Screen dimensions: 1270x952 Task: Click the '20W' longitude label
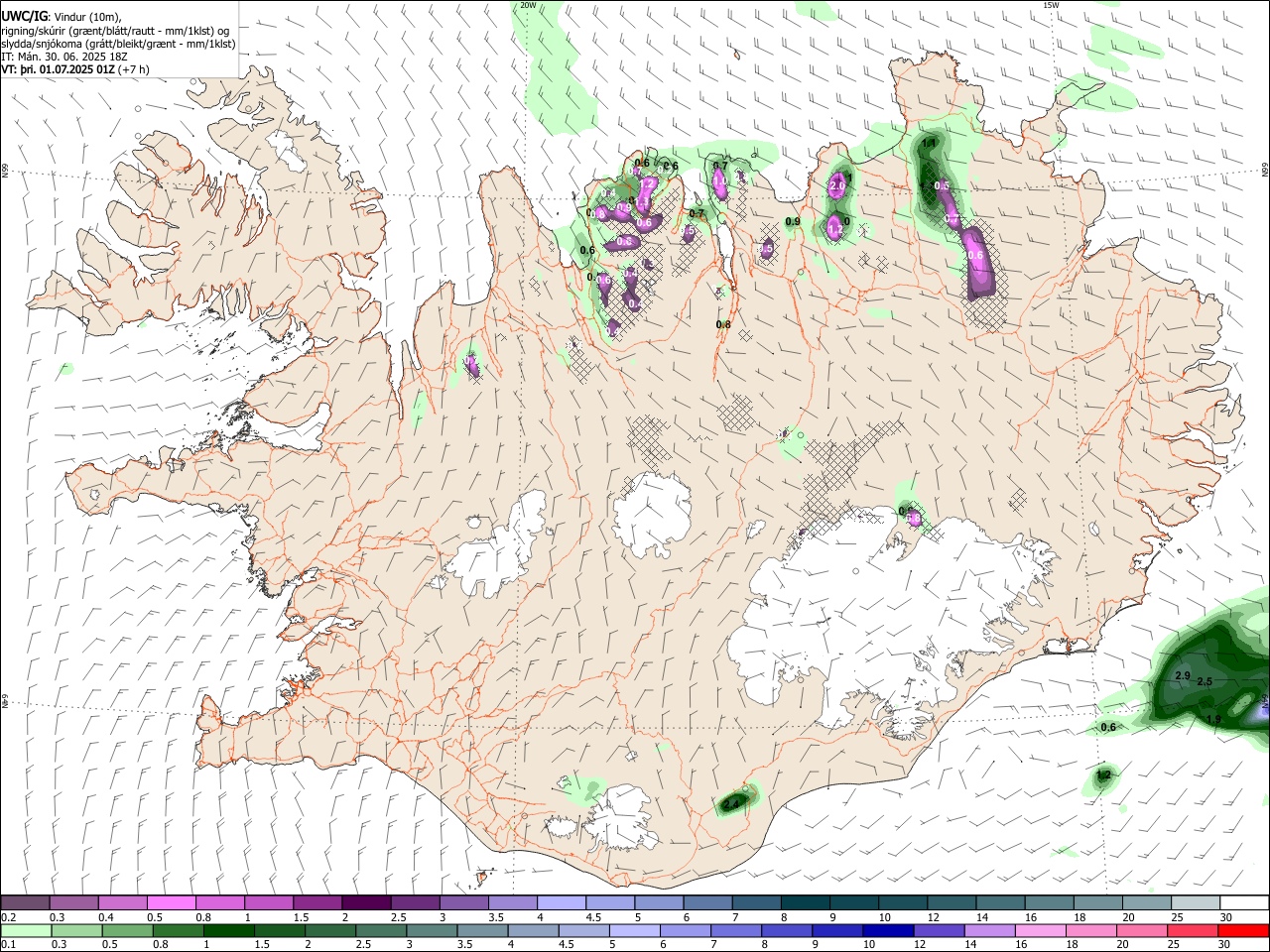528,5
